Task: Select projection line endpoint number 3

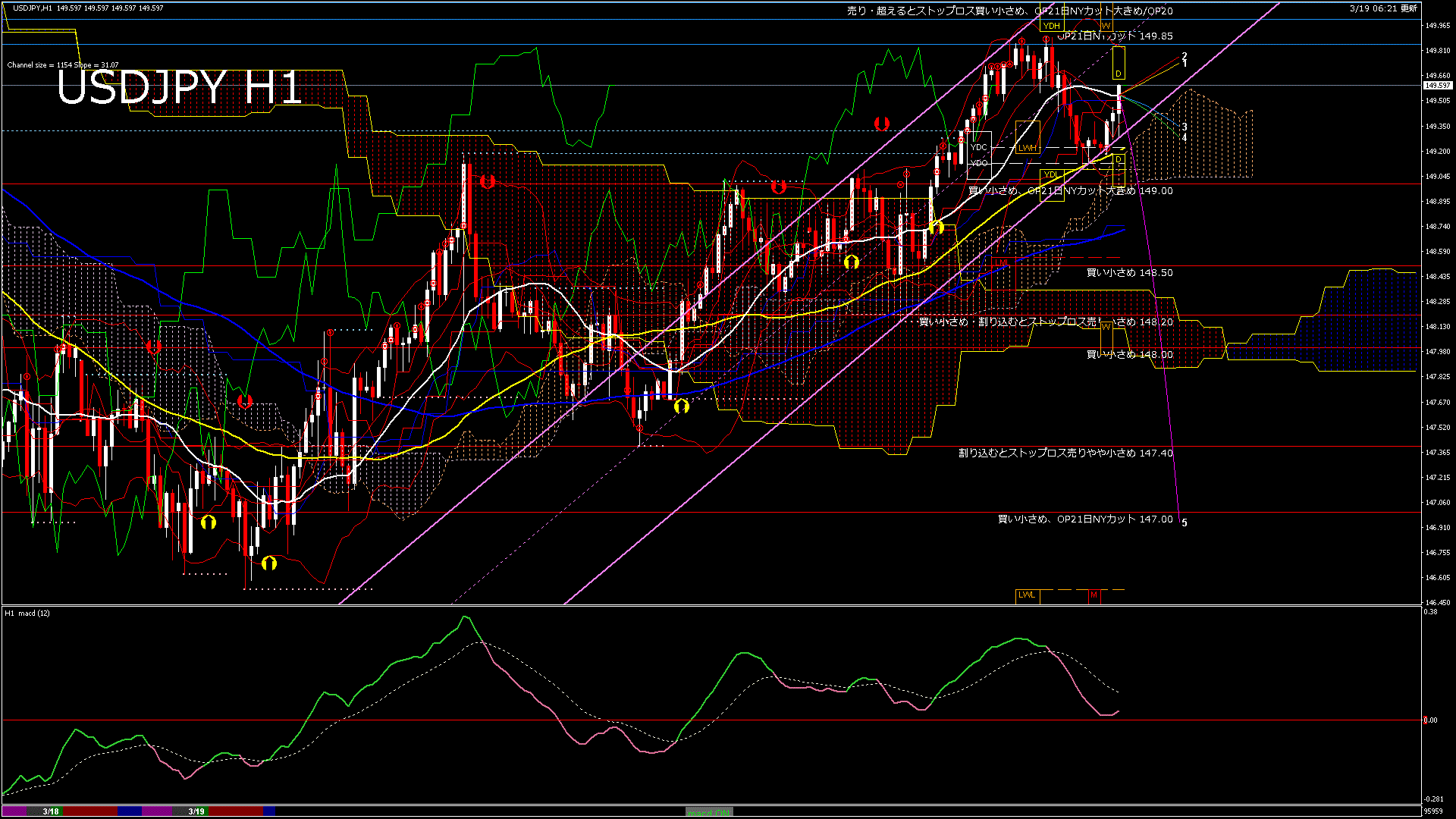Action: 1185,127
